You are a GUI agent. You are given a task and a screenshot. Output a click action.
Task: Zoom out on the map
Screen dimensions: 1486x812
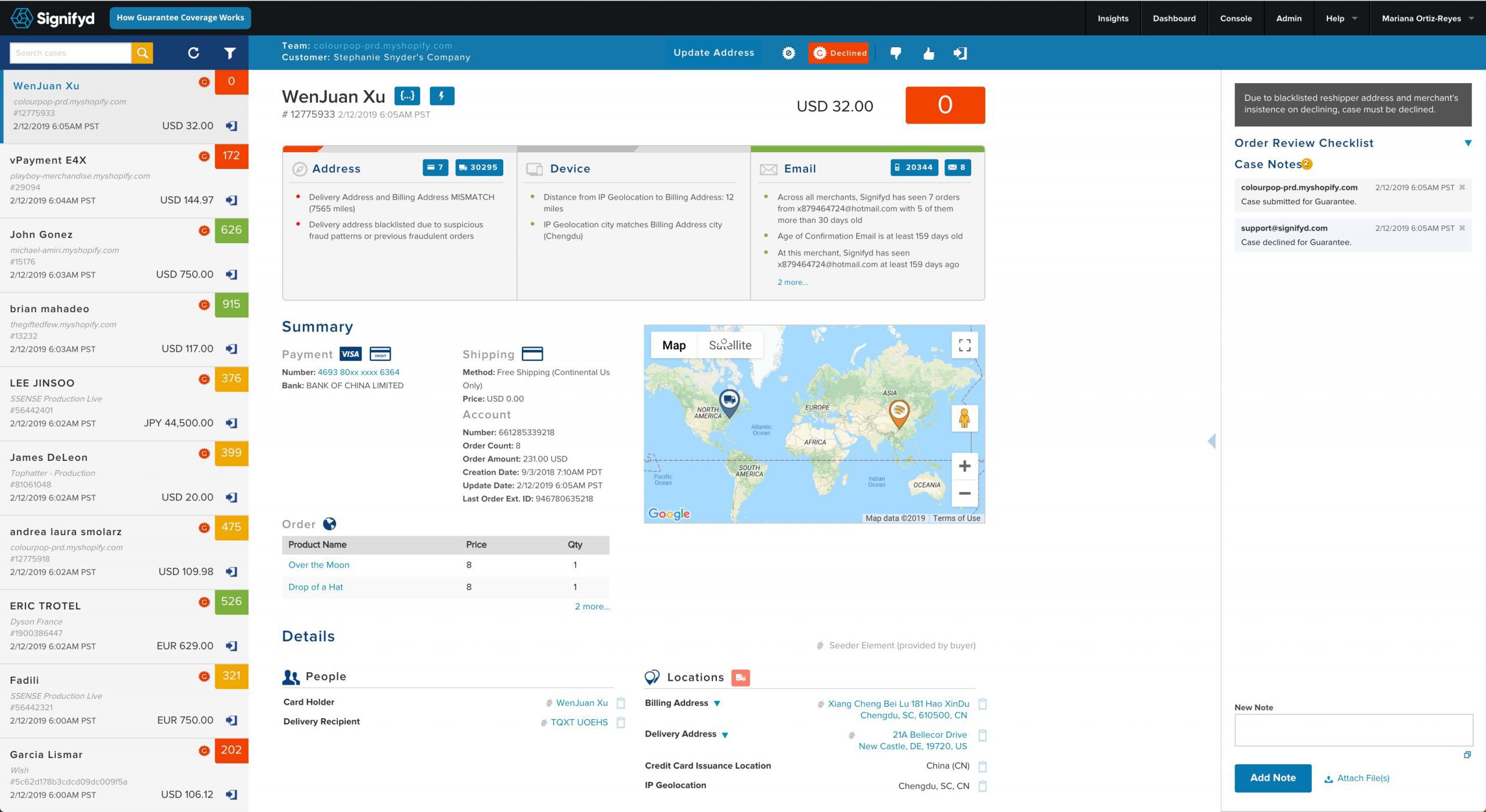965,493
